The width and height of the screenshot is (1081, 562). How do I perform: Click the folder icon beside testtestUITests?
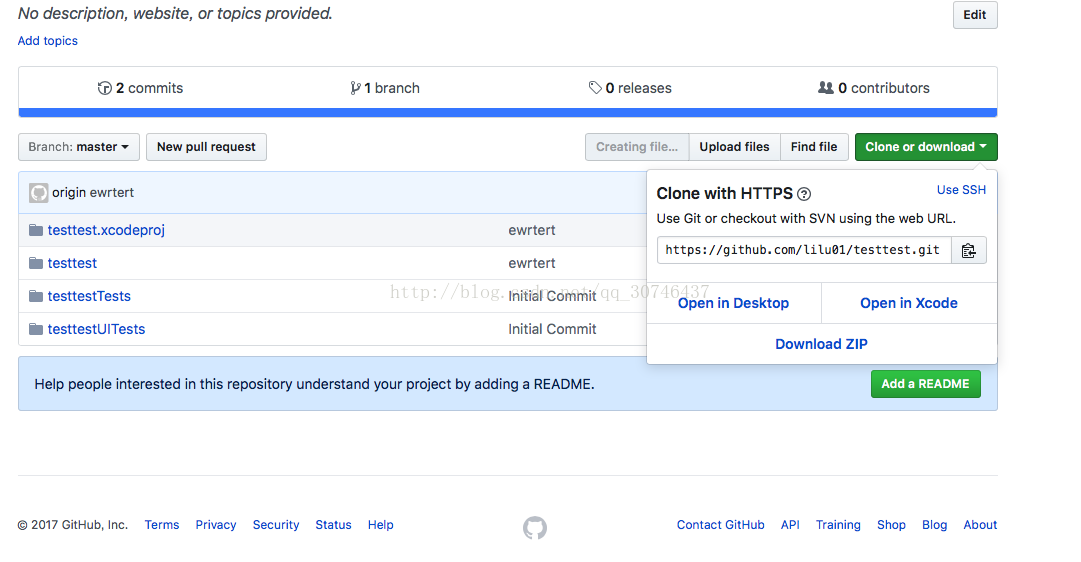click(x=36, y=329)
